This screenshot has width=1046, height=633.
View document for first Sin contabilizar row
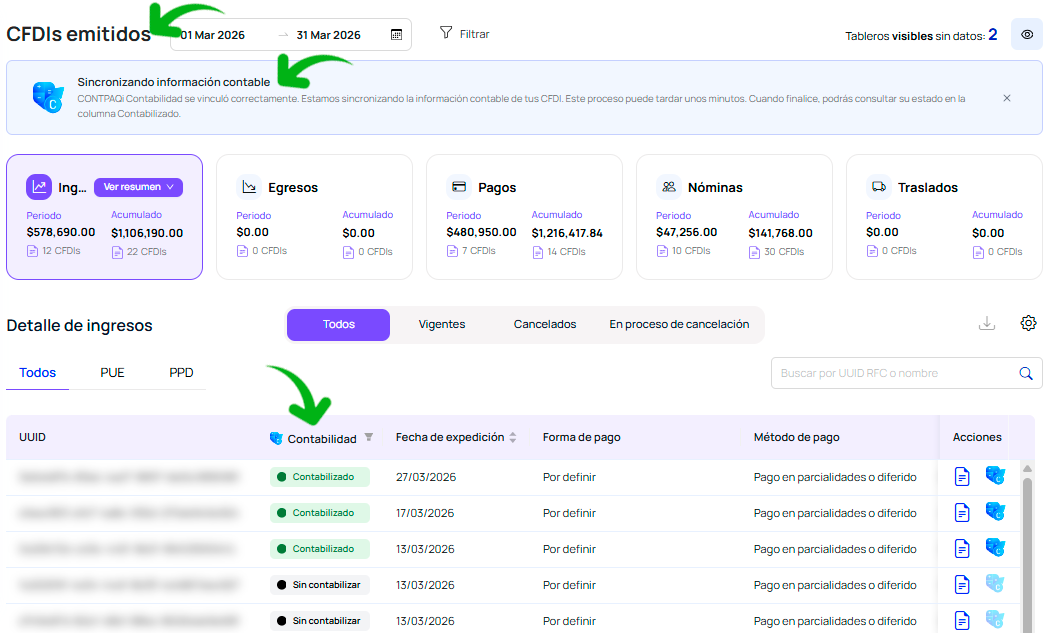pos(962,584)
